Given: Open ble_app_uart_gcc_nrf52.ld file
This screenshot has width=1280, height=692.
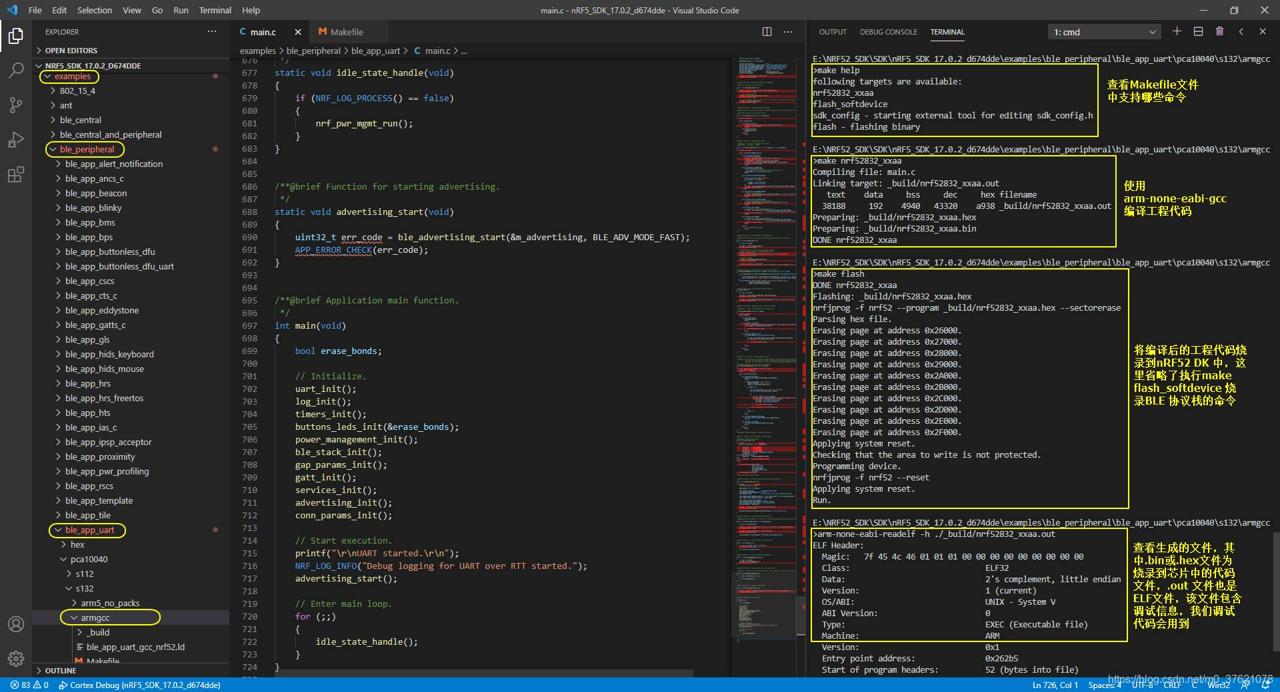Looking at the screenshot, I should tap(131, 647).
